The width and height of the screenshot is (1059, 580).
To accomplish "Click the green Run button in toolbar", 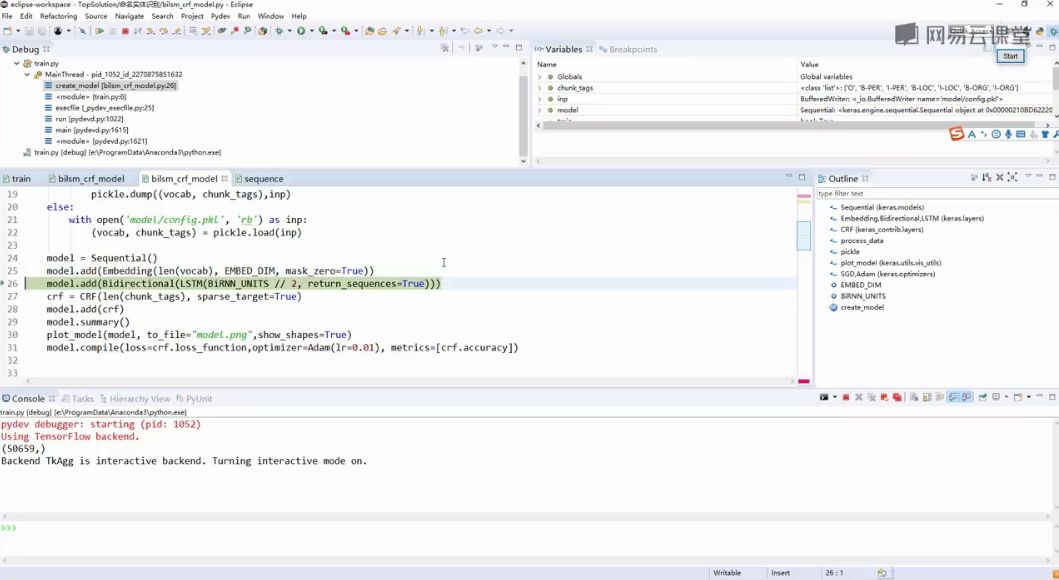I will (x=301, y=31).
